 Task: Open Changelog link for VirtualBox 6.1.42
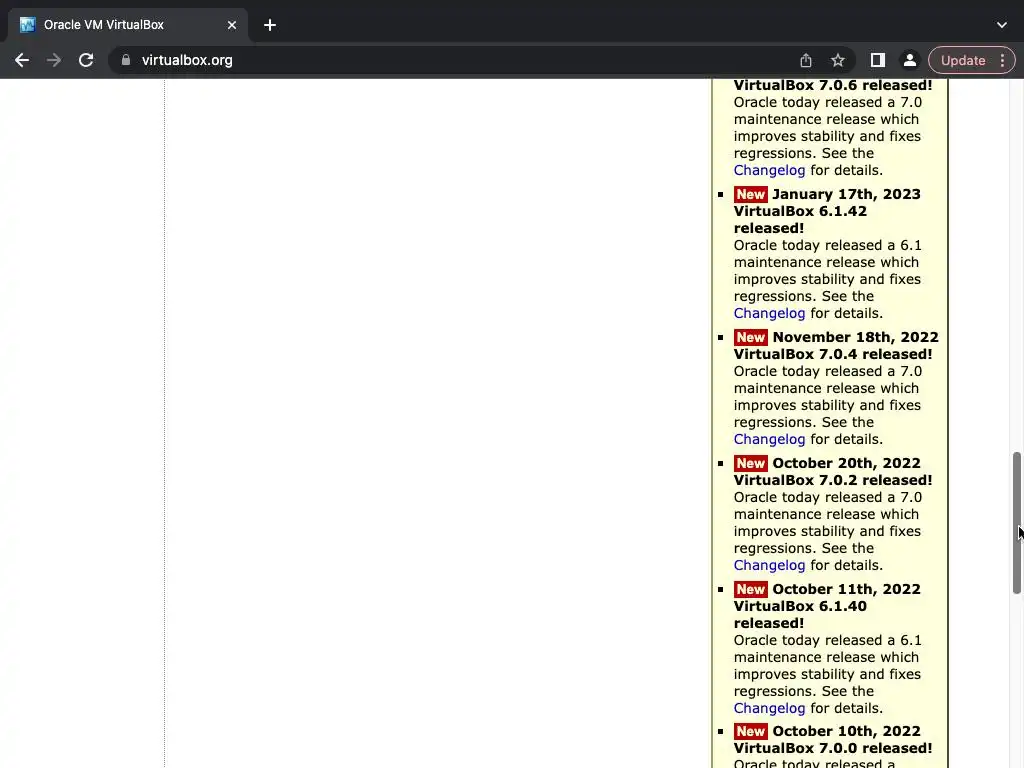tap(769, 313)
